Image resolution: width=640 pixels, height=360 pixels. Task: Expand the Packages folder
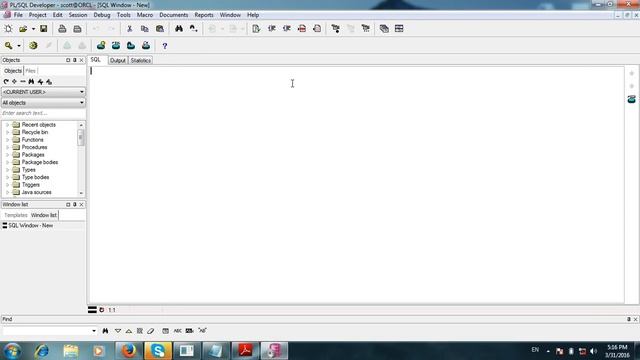pos(7,155)
